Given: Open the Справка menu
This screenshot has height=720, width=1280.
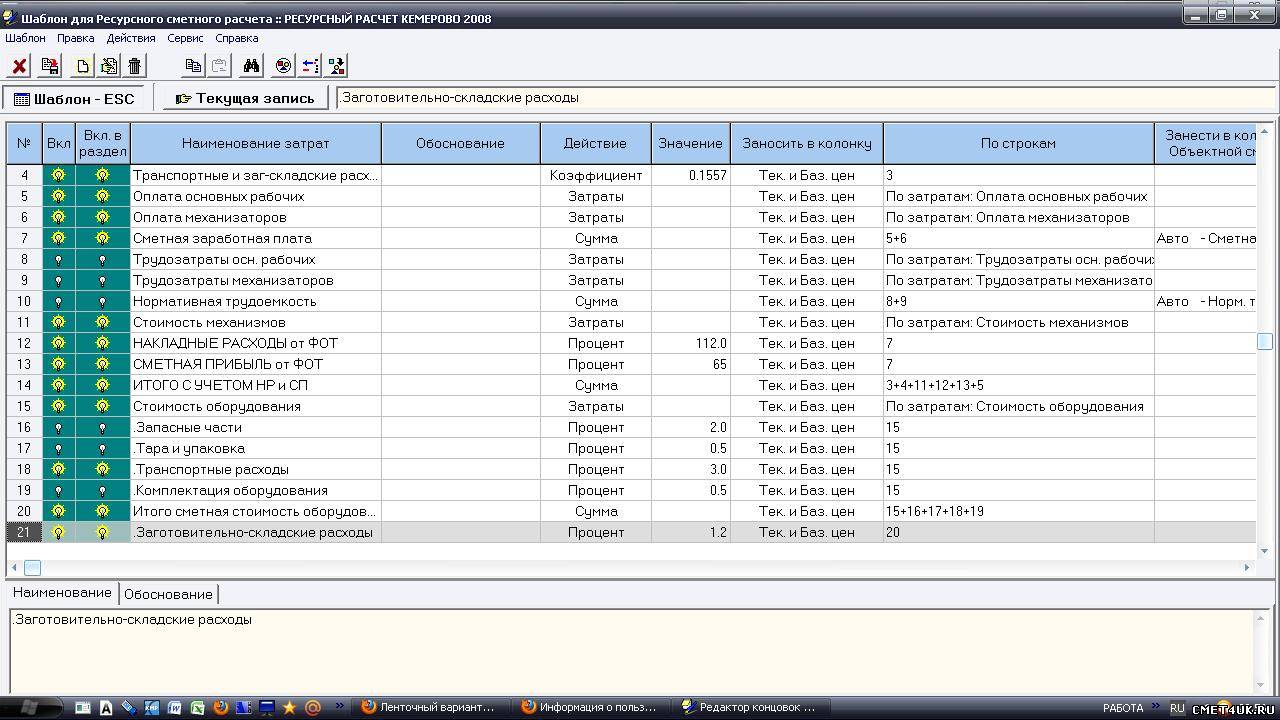Looking at the screenshot, I should 237,38.
